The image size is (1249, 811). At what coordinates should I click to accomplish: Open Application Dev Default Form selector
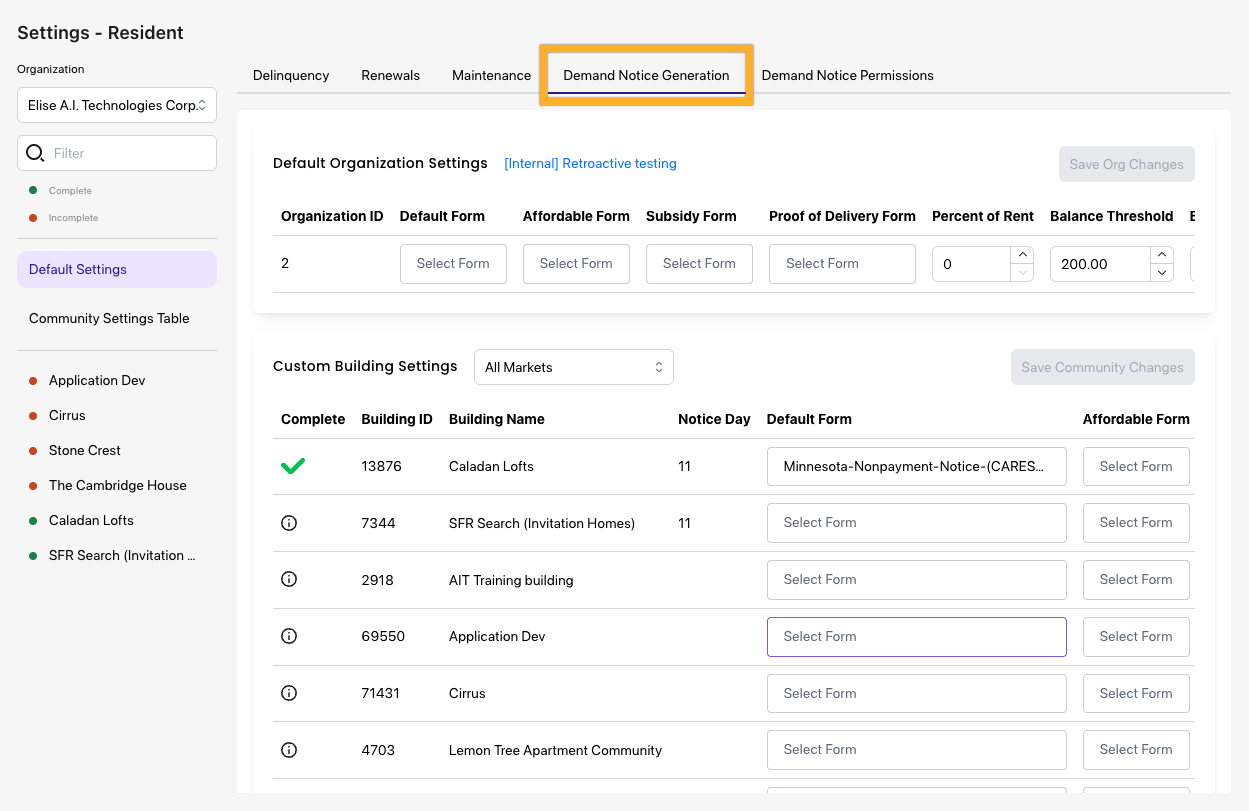tap(917, 636)
